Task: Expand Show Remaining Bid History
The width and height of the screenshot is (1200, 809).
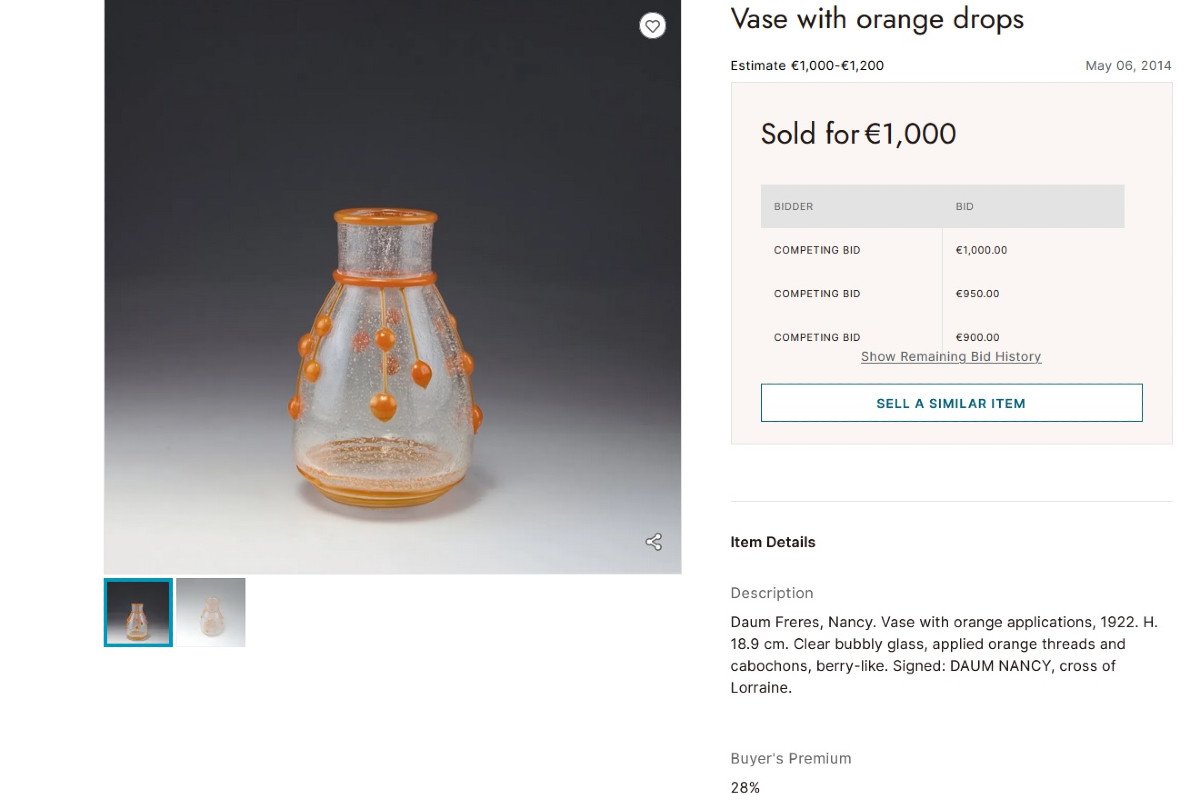Action: click(x=950, y=357)
